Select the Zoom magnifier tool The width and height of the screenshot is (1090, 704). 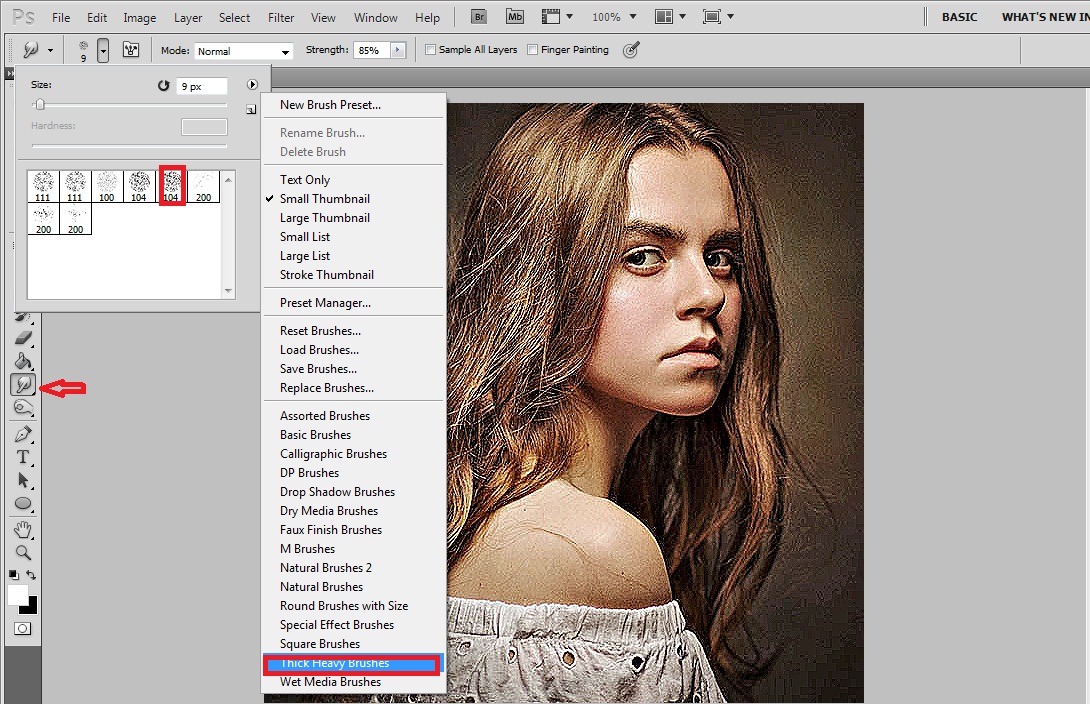pyautogui.click(x=23, y=552)
